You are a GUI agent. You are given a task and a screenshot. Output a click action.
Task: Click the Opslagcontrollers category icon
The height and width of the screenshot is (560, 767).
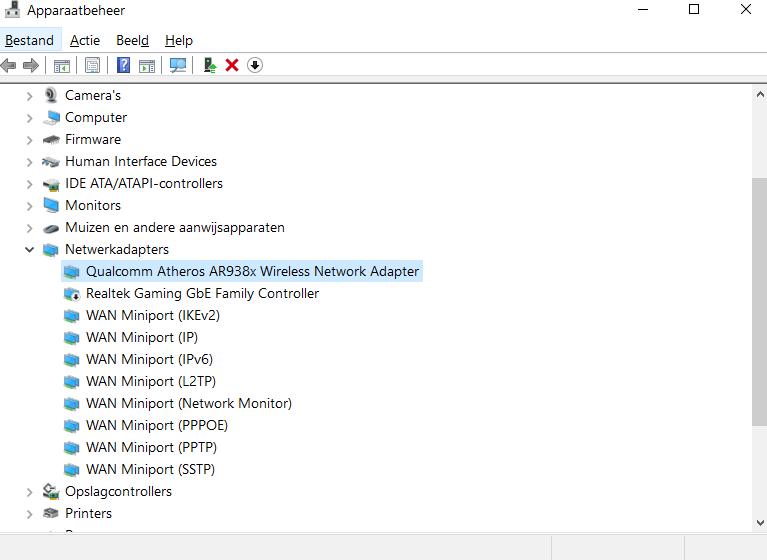click(x=51, y=491)
